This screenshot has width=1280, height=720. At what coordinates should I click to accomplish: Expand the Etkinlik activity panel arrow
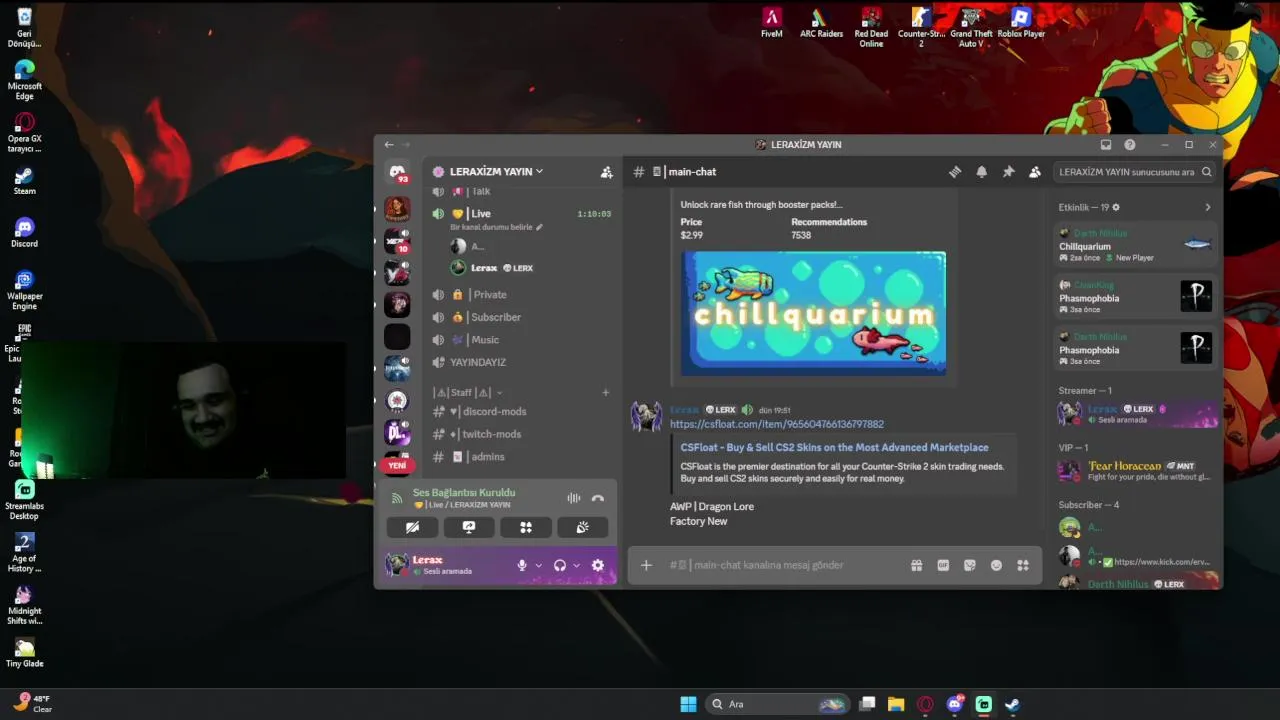[1207, 207]
